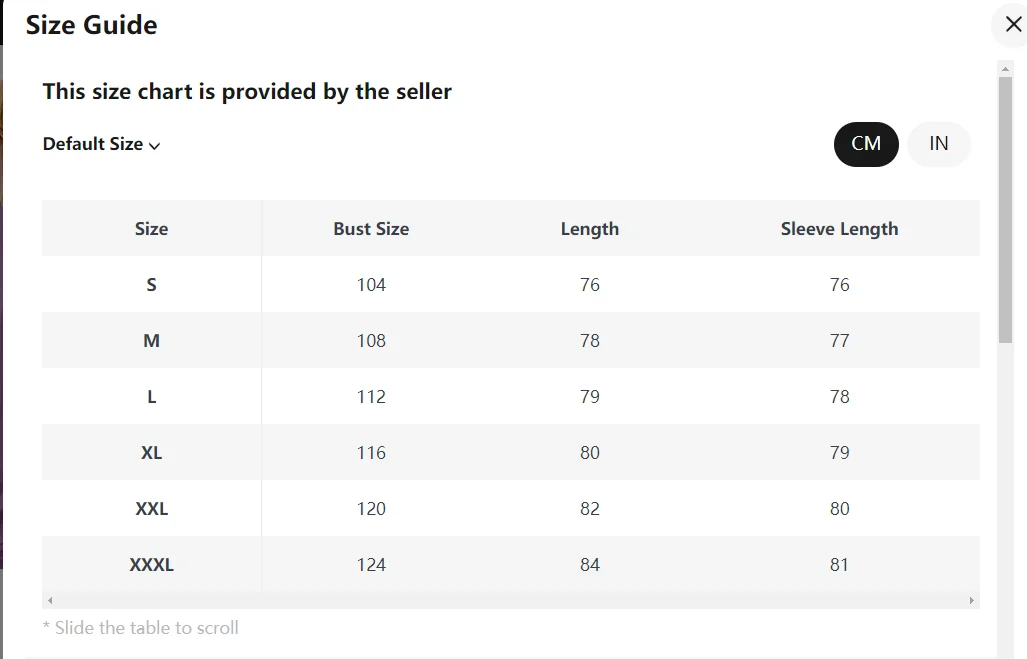The height and width of the screenshot is (659, 1027).
Task: Click the horizontal scrollbar right arrow
Action: tap(971, 600)
